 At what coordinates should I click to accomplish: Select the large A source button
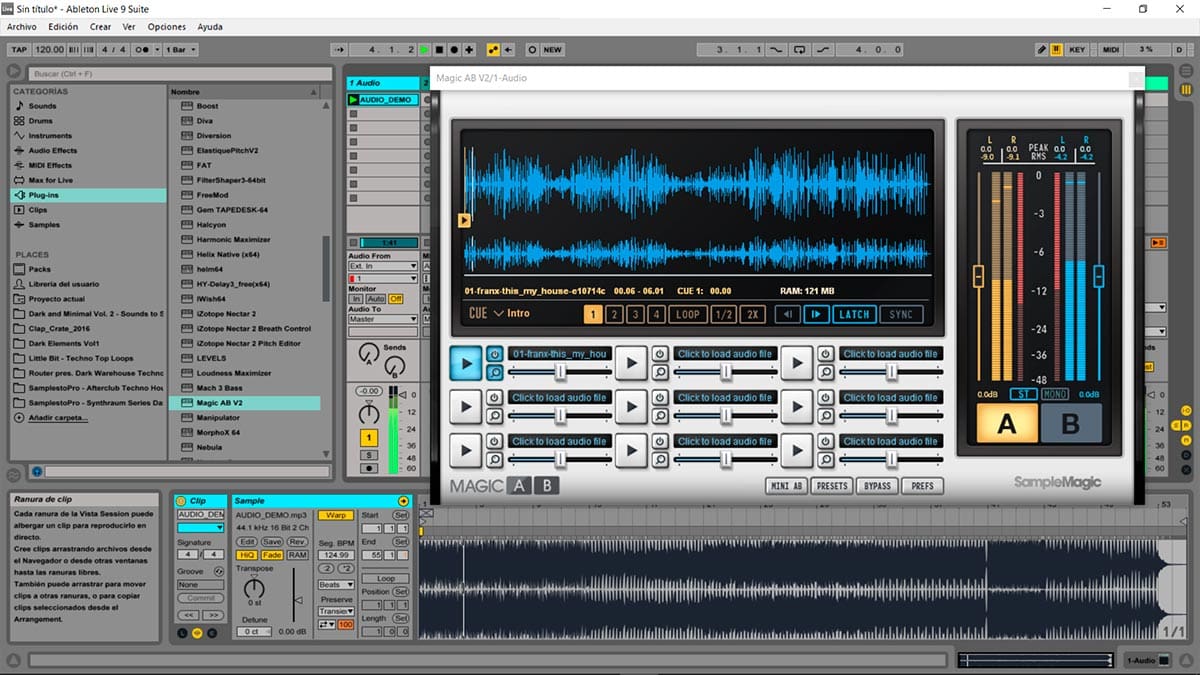pos(1007,424)
